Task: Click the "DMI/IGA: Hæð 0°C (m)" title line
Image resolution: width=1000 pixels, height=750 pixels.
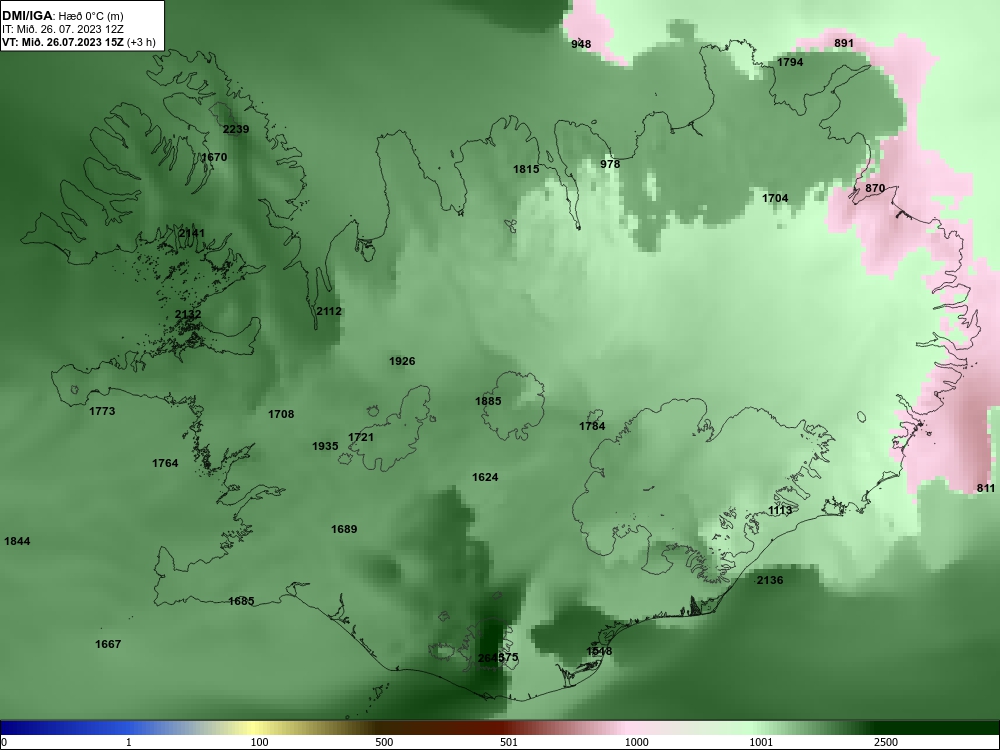Action: pyautogui.click(x=61, y=16)
